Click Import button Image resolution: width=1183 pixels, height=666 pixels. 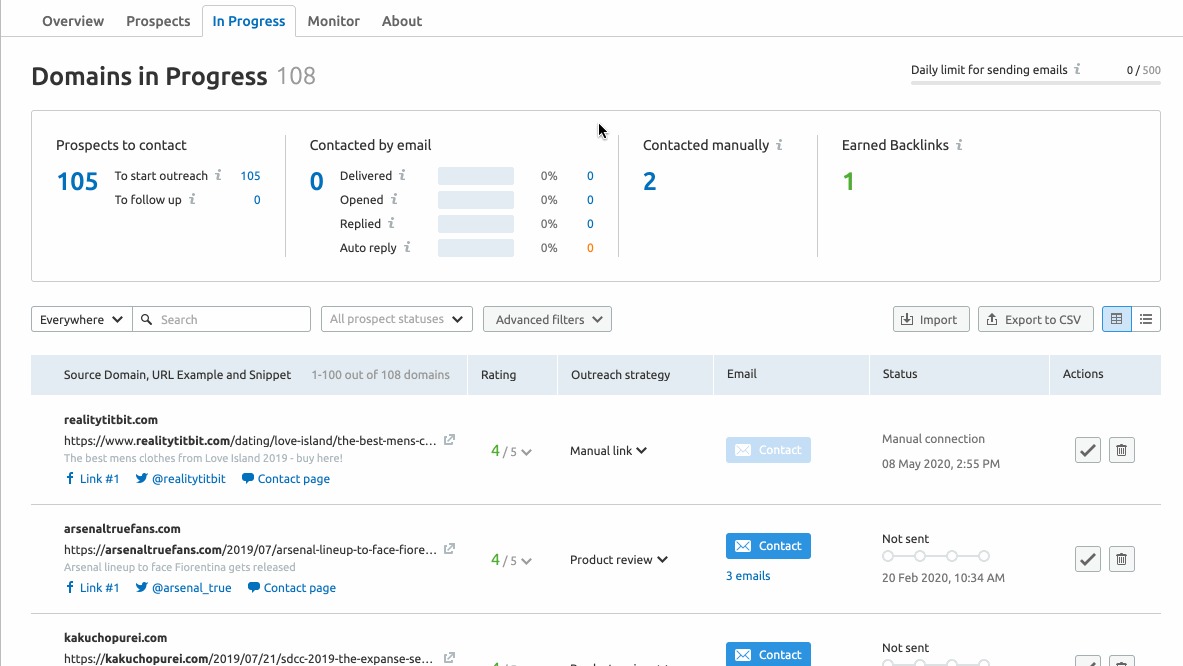tap(931, 319)
